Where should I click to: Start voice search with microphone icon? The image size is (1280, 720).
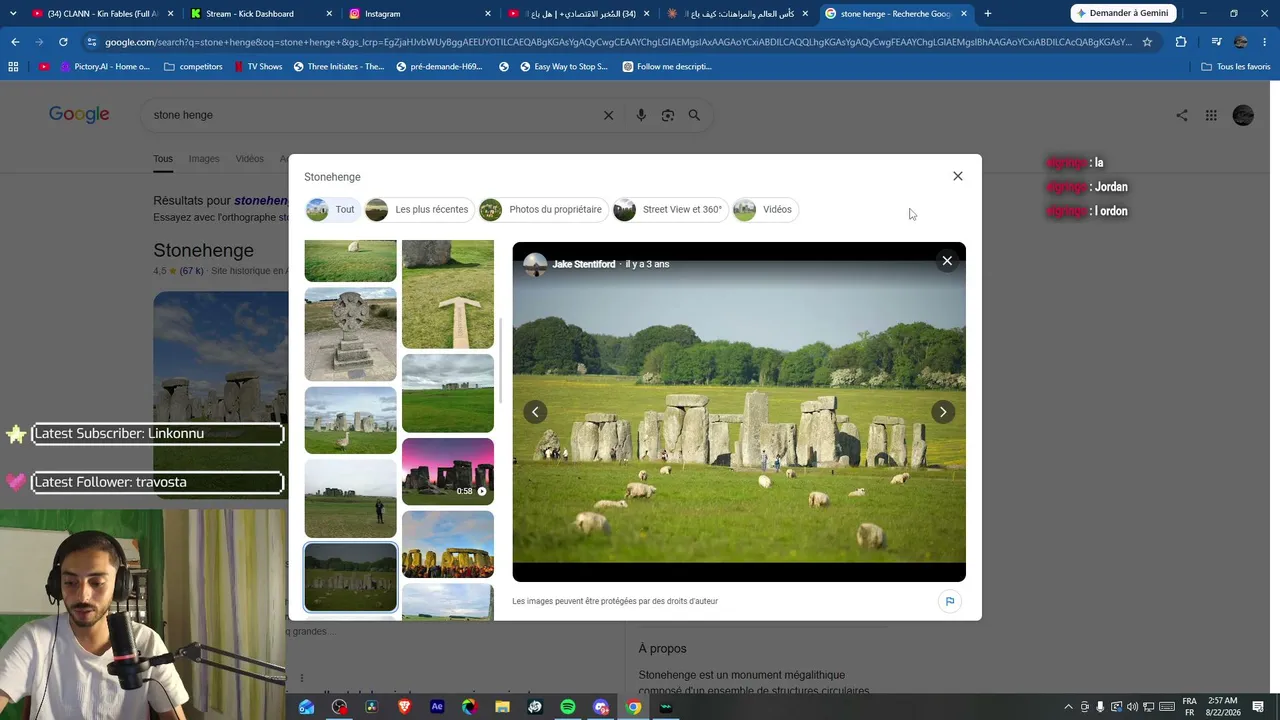tap(641, 115)
